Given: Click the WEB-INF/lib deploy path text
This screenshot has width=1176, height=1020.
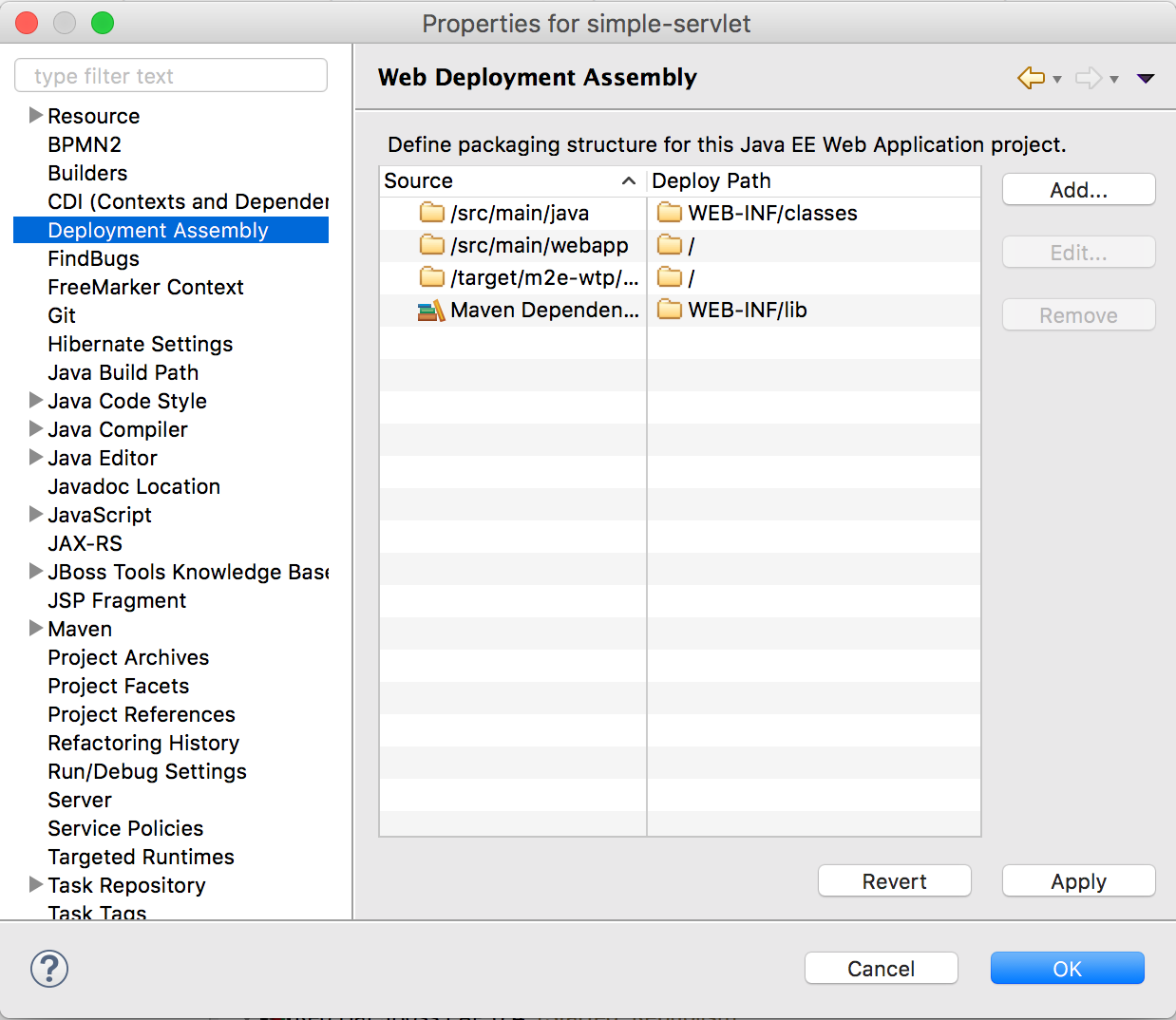Looking at the screenshot, I should (x=748, y=310).
